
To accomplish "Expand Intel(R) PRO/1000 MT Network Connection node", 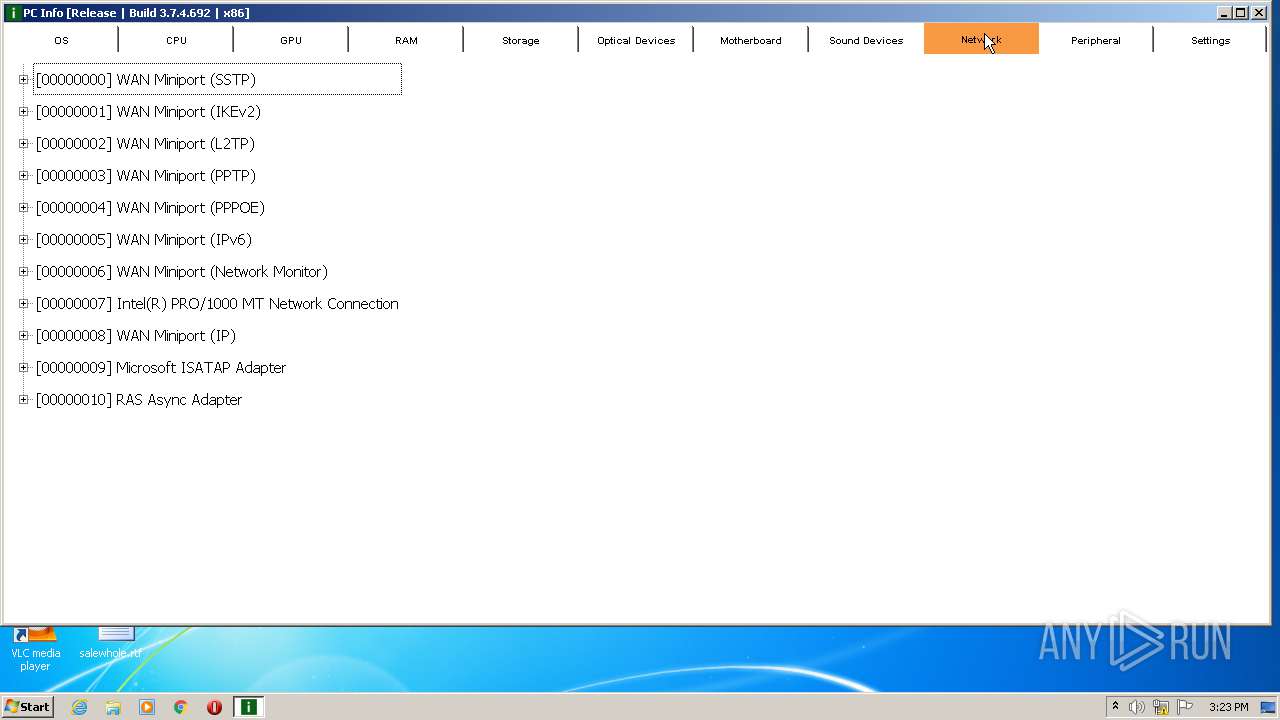I will coord(24,304).
